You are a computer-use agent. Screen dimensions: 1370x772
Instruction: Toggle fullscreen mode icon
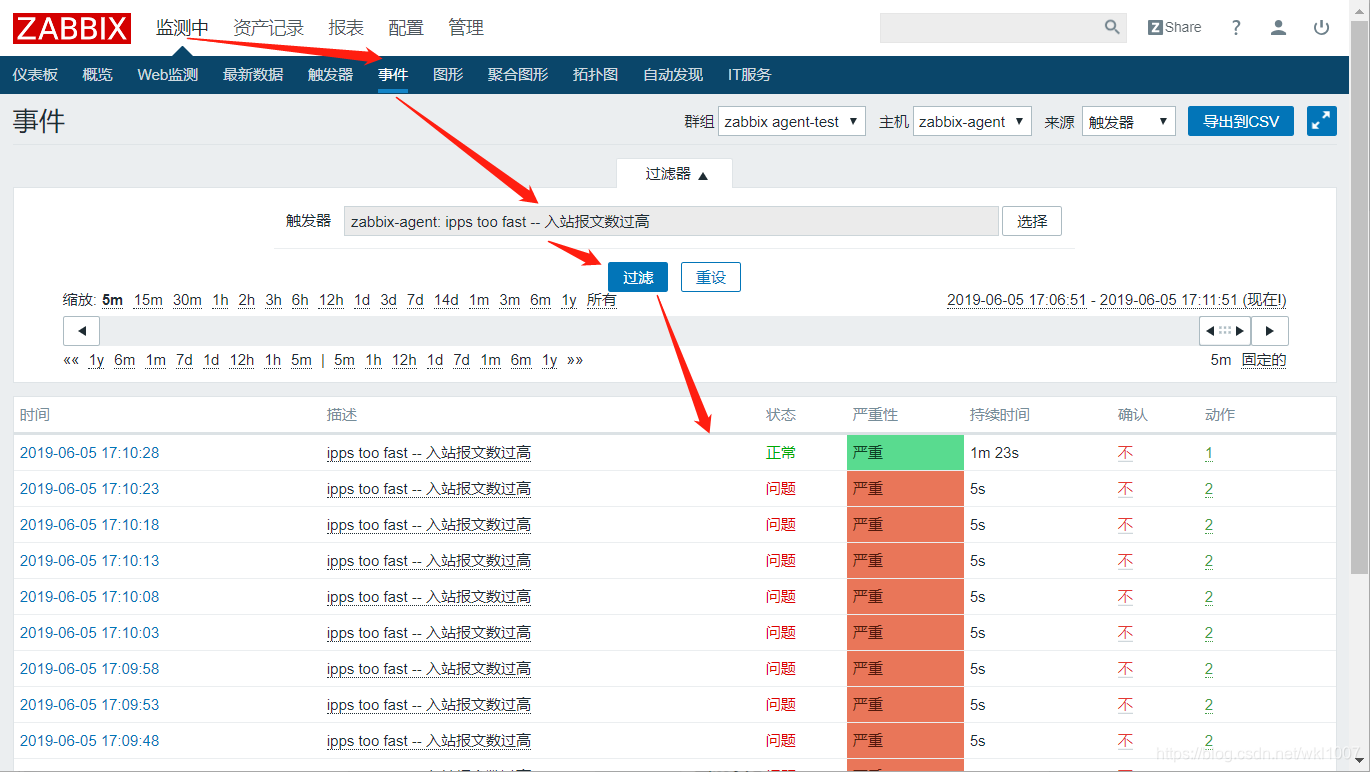(1321, 121)
